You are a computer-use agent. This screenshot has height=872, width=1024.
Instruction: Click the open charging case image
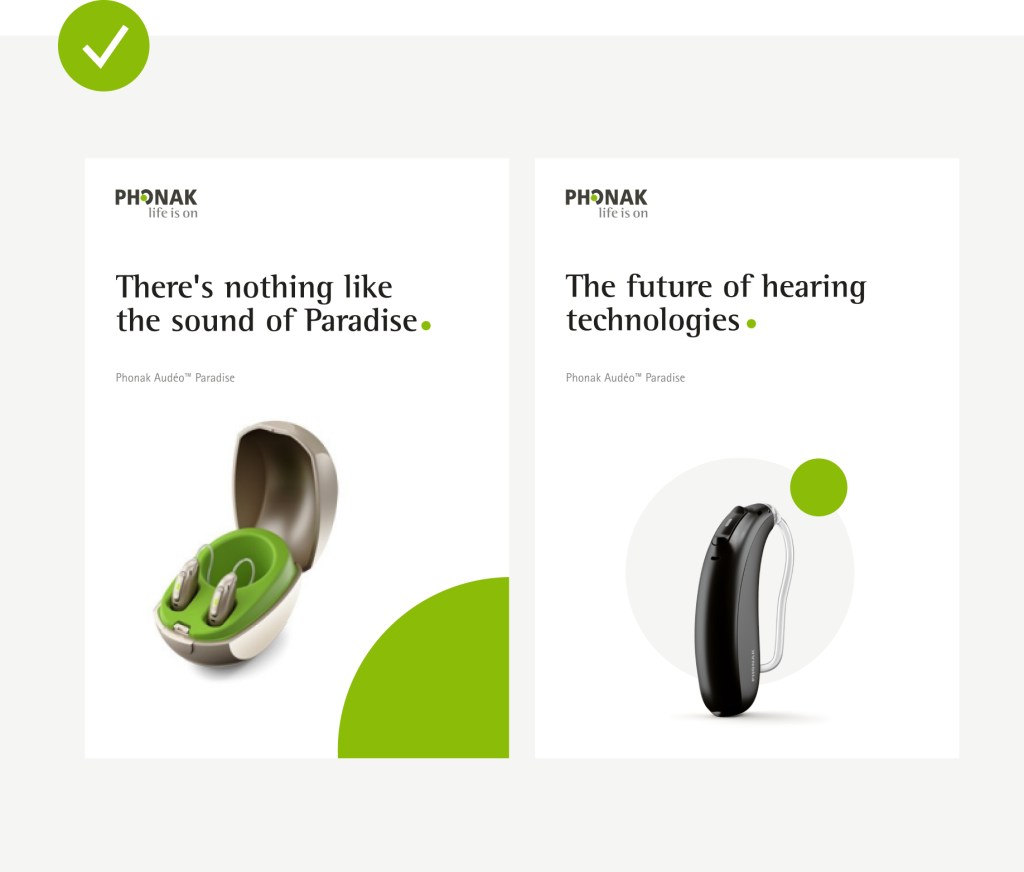click(x=246, y=547)
